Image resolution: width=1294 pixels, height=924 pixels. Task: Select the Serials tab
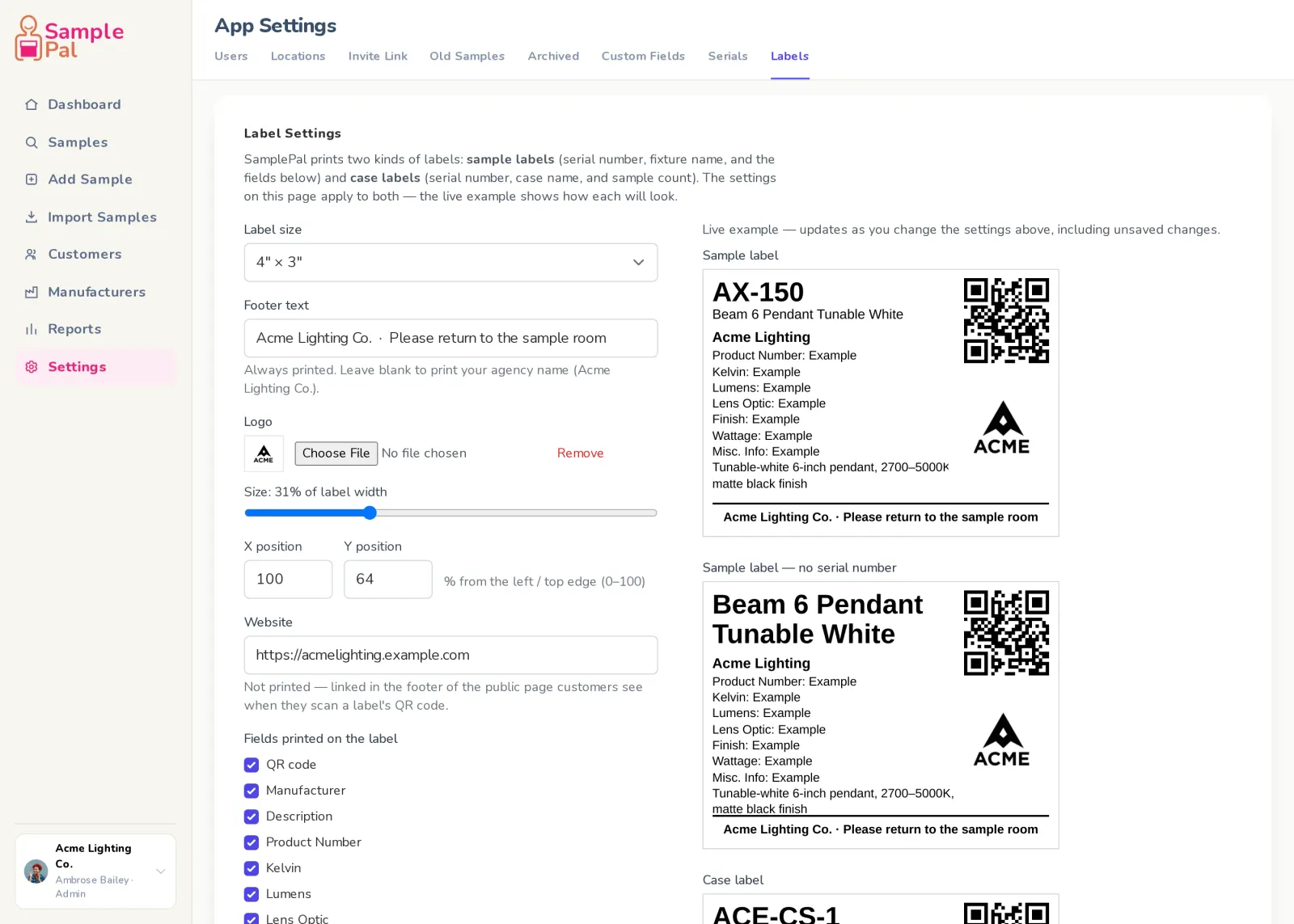728,56
